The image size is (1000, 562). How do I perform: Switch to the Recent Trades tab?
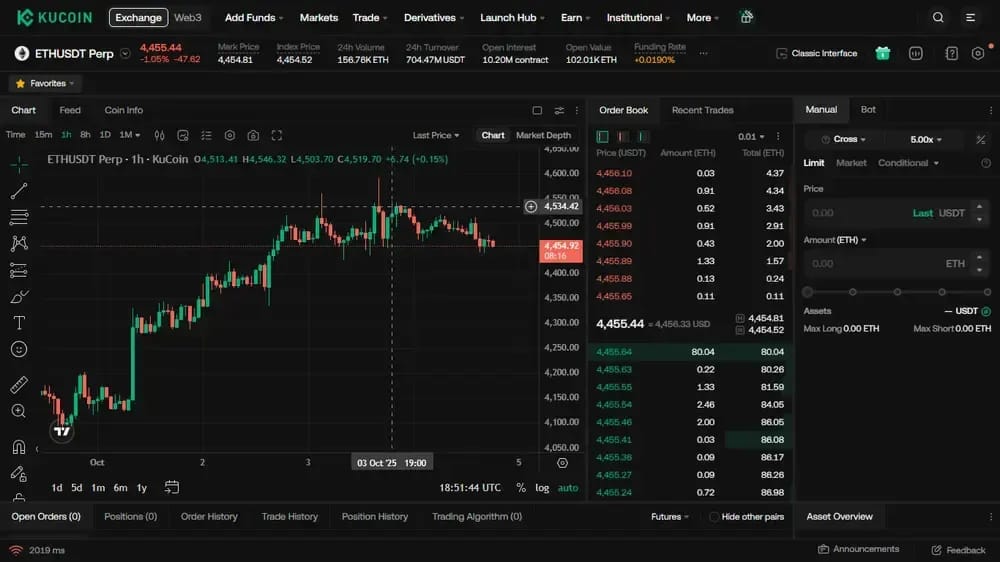(702, 110)
